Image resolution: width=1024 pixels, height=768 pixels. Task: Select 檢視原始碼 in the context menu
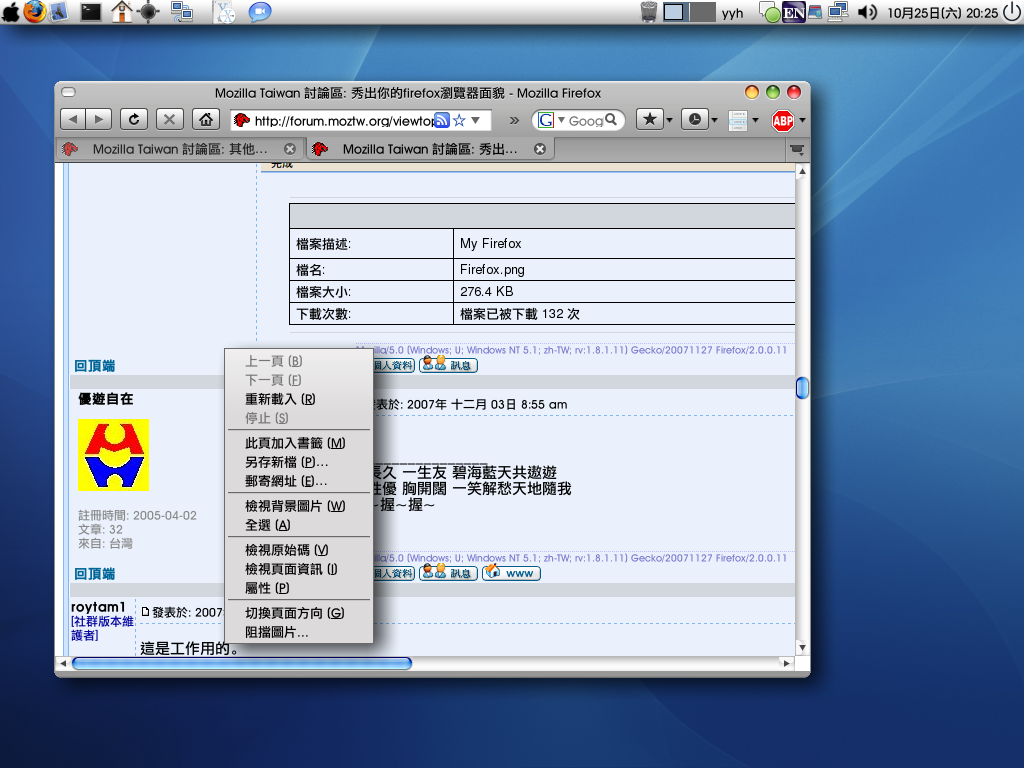(286, 550)
